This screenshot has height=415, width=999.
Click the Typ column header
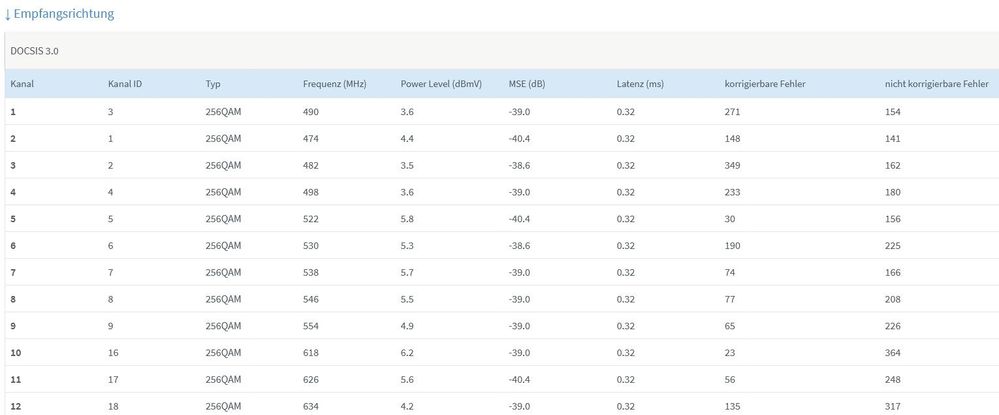[x=213, y=84]
